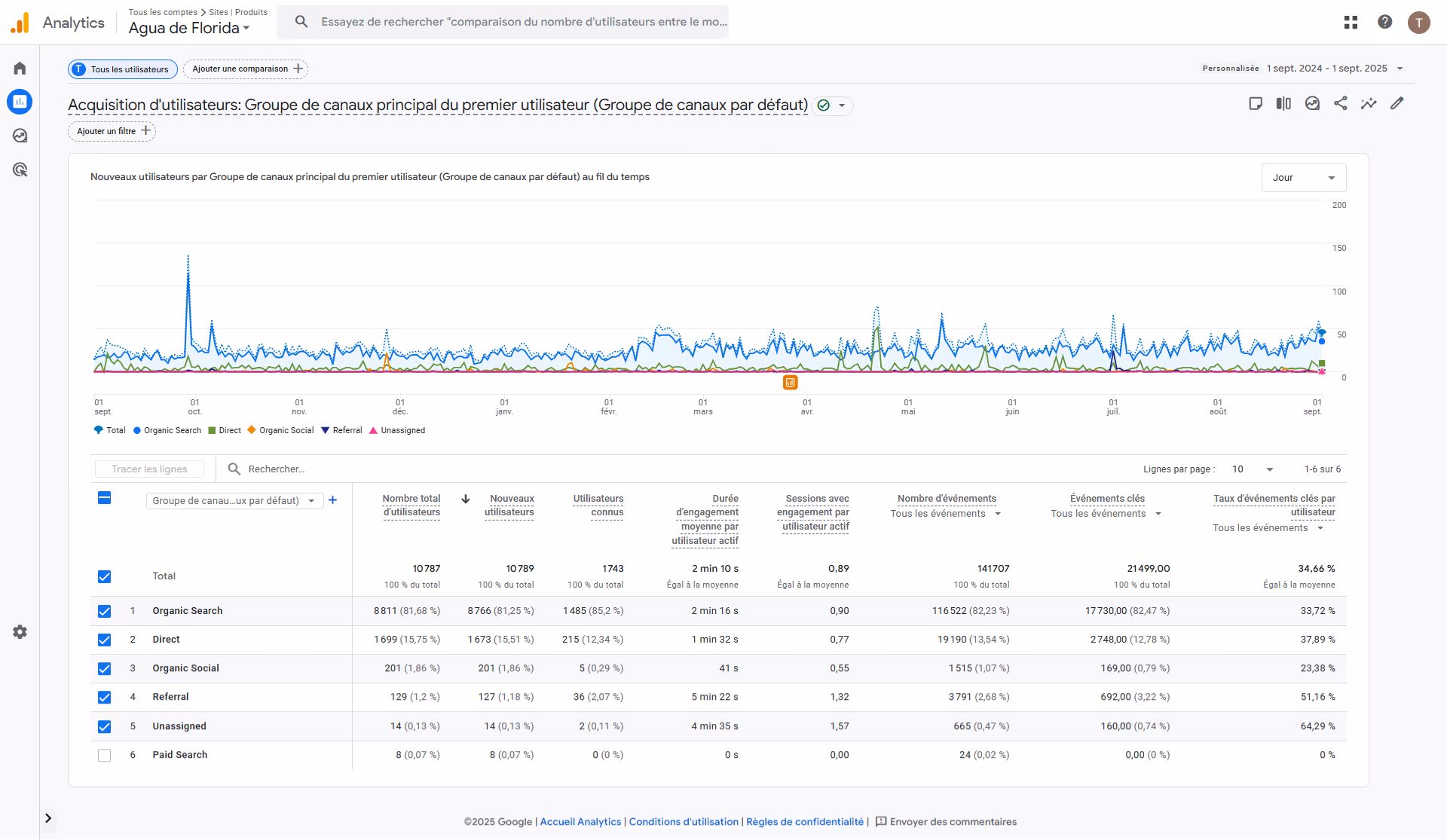Check the Paid Search row checkbox
Screen dimensions: 1447x840
coord(105,755)
